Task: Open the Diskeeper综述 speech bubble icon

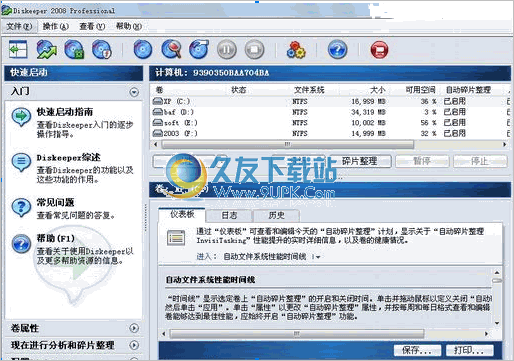Action: (21, 162)
